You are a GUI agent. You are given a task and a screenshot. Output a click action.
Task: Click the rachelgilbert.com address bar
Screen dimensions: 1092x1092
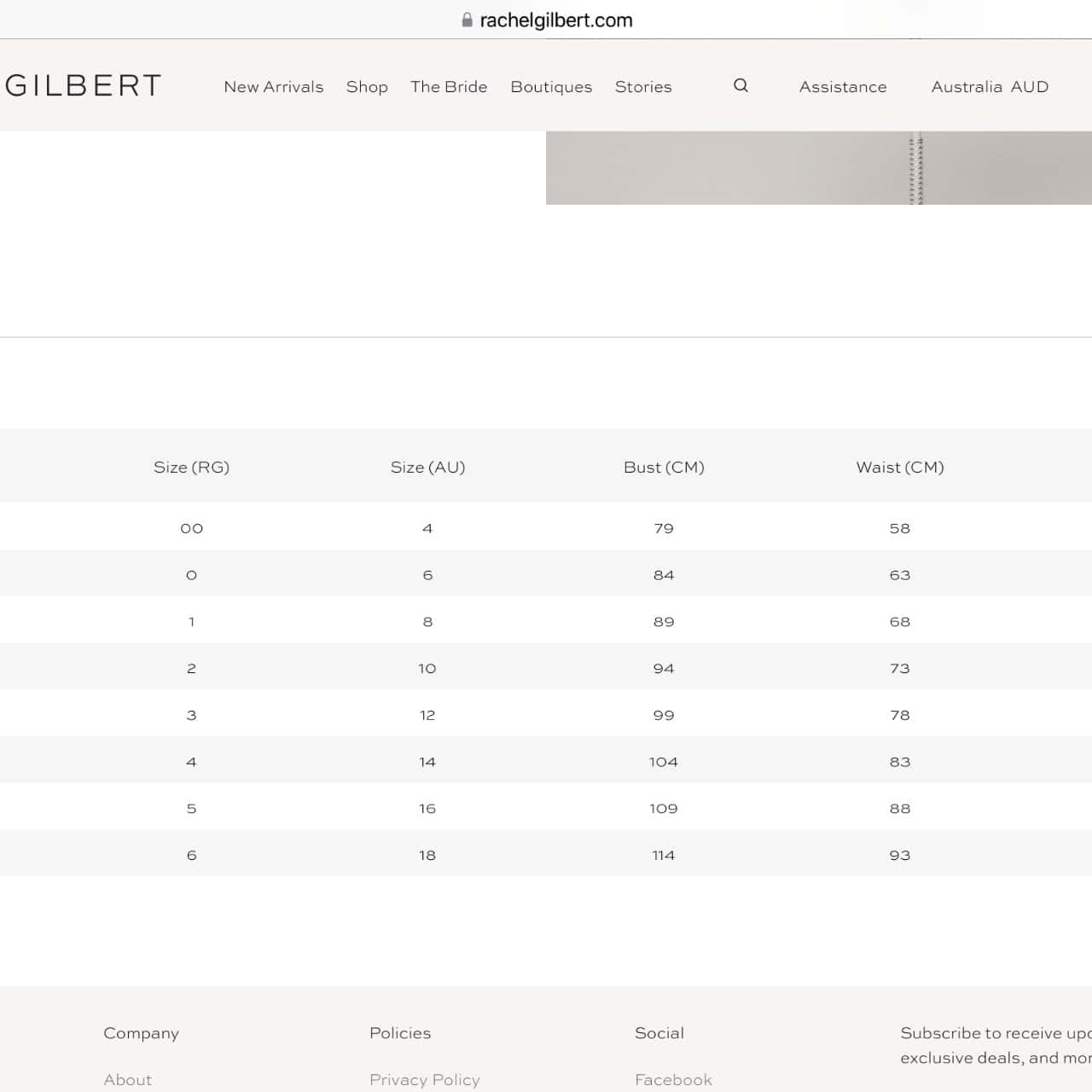pyautogui.click(x=546, y=20)
